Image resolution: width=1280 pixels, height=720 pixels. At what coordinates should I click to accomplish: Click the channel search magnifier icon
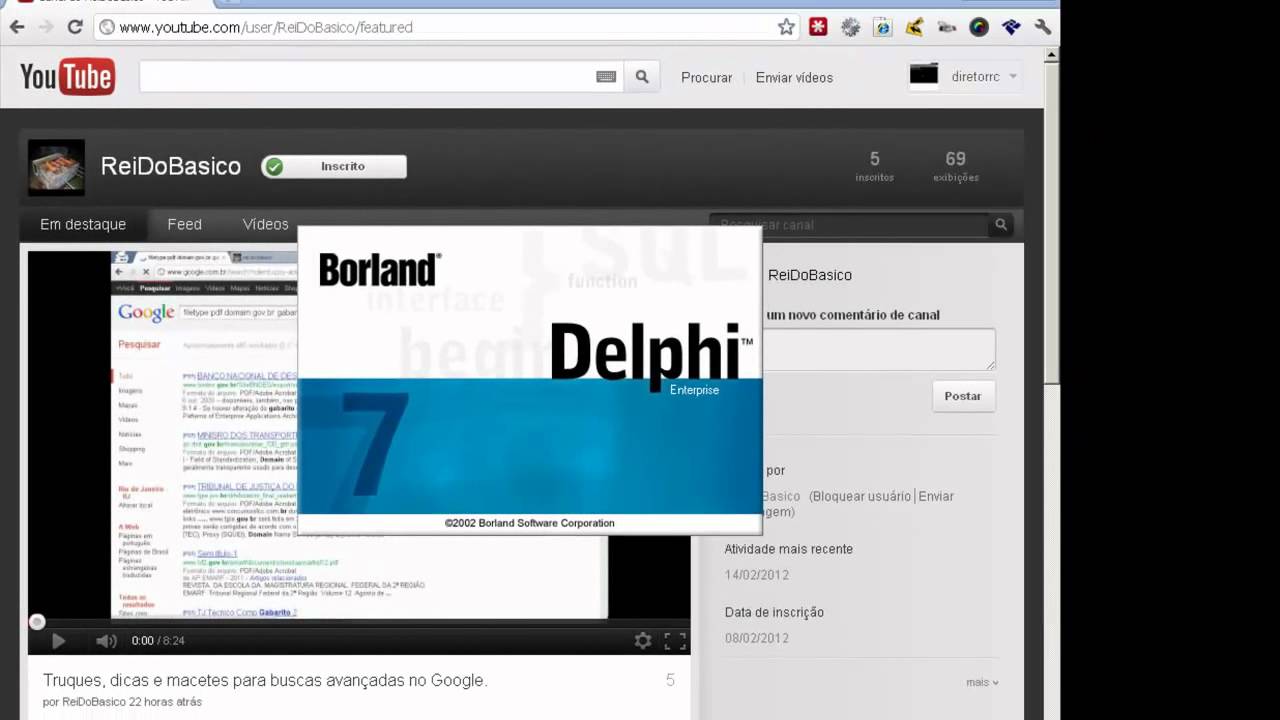coord(1000,225)
